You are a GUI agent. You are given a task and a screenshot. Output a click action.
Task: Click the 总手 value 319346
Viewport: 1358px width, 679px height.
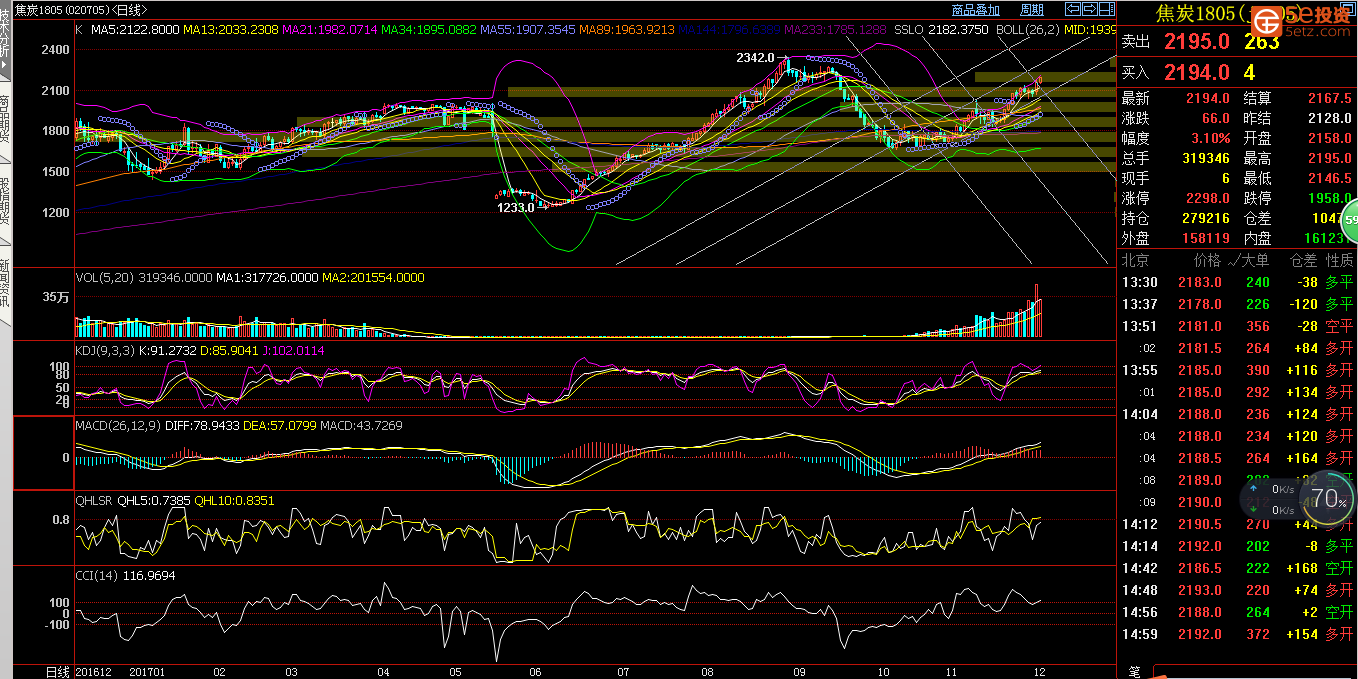tap(1206, 159)
